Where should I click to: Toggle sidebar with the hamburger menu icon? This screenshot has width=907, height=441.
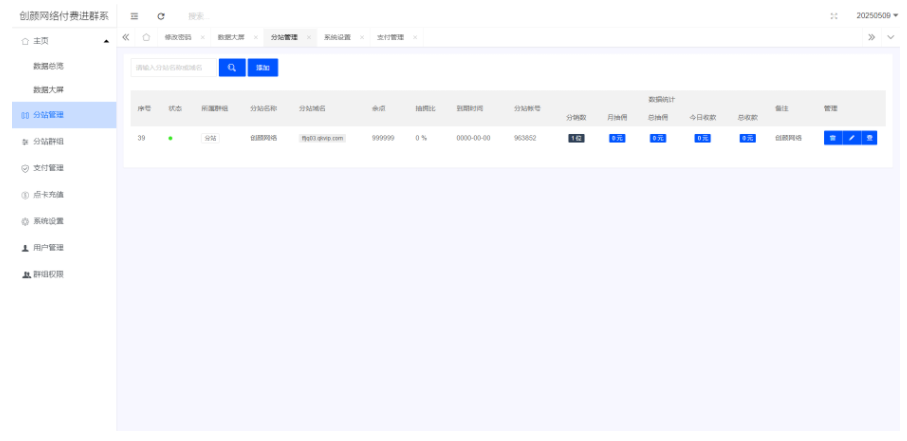tap(135, 15)
